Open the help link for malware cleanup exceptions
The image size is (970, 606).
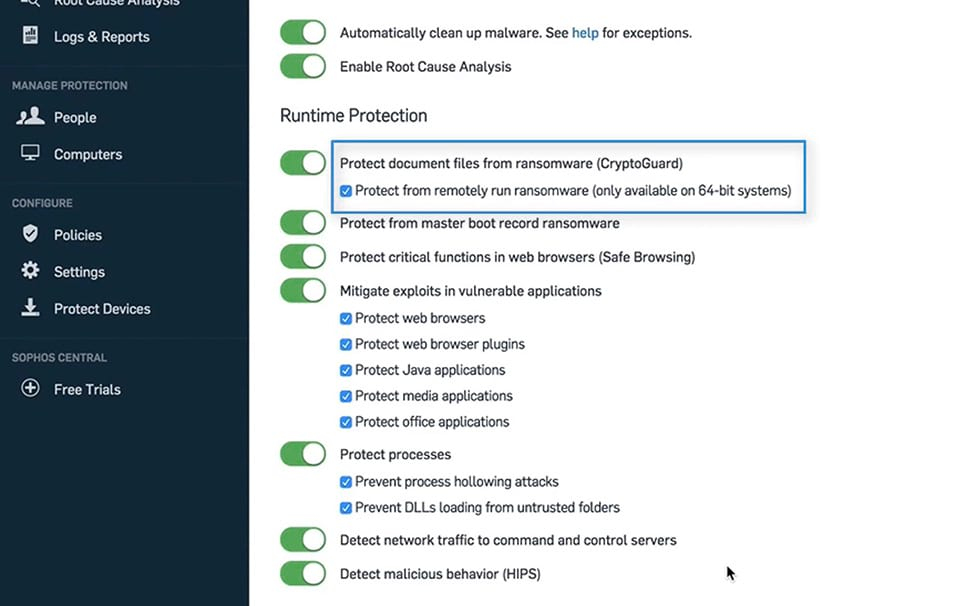point(585,31)
